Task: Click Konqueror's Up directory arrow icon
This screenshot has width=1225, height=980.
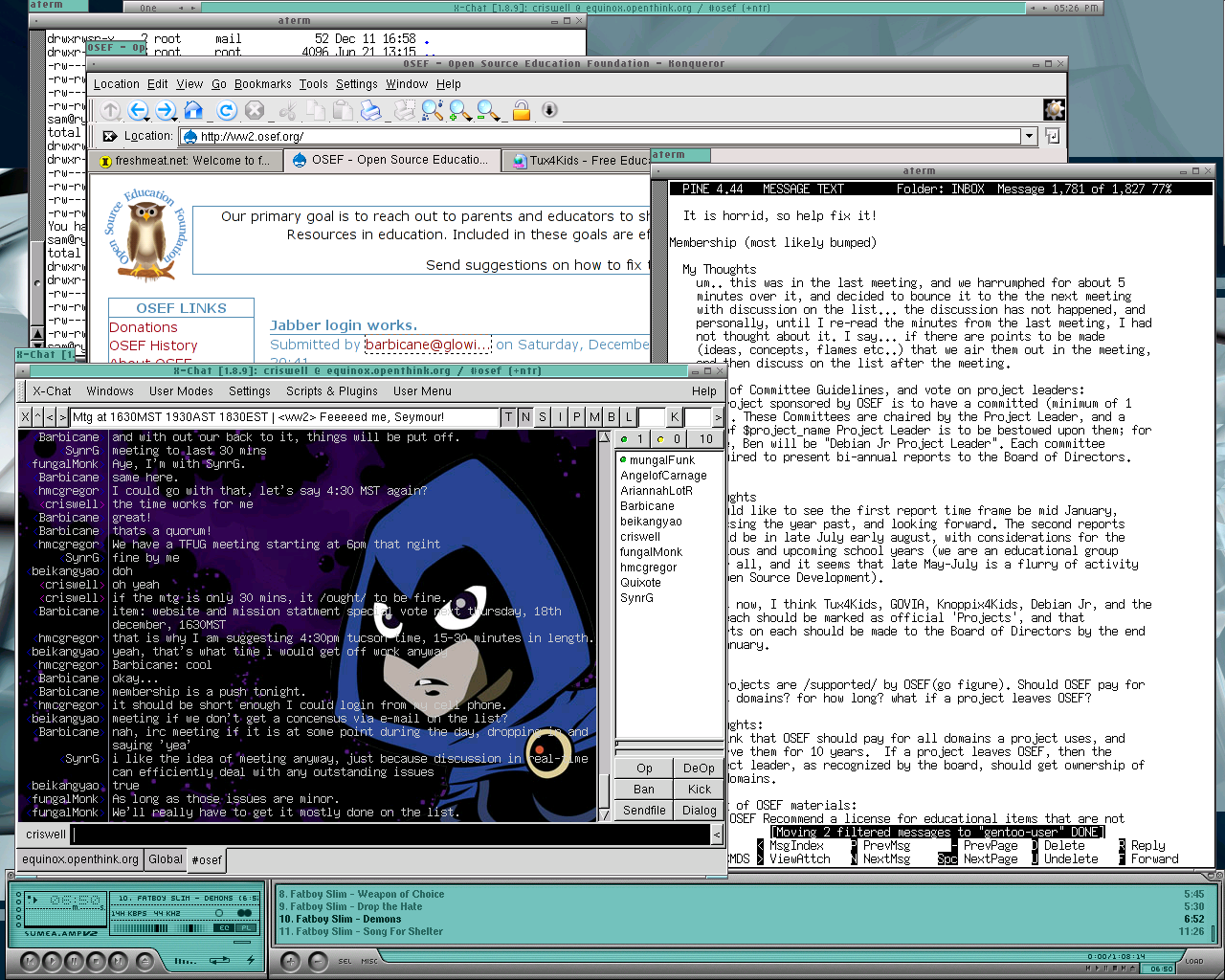Action: tap(110, 110)
